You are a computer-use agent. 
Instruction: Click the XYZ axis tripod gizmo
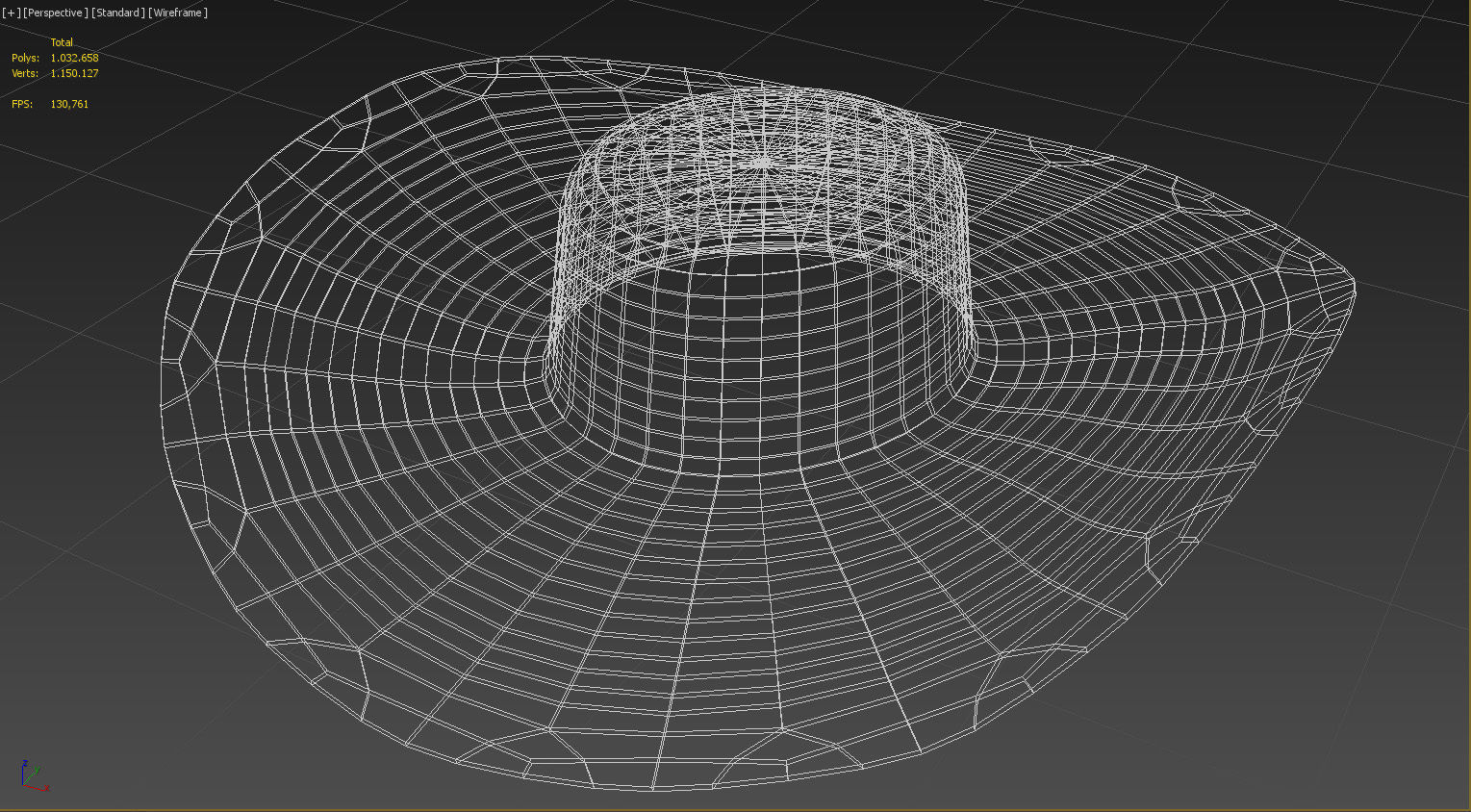click(34, 775)
